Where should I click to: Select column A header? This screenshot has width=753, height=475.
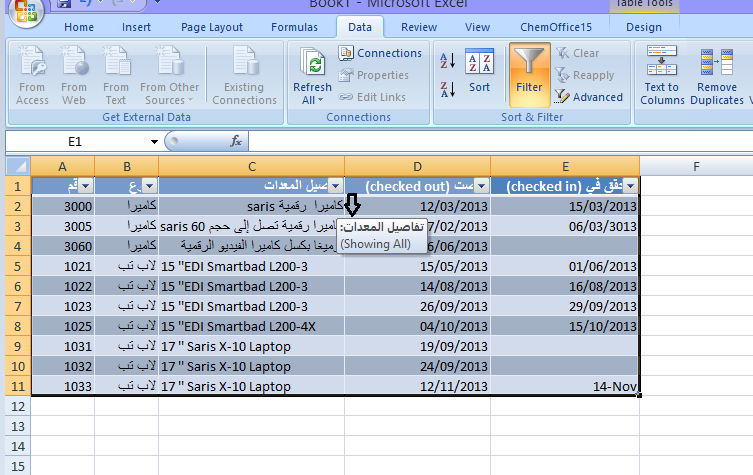click(62, 166)
